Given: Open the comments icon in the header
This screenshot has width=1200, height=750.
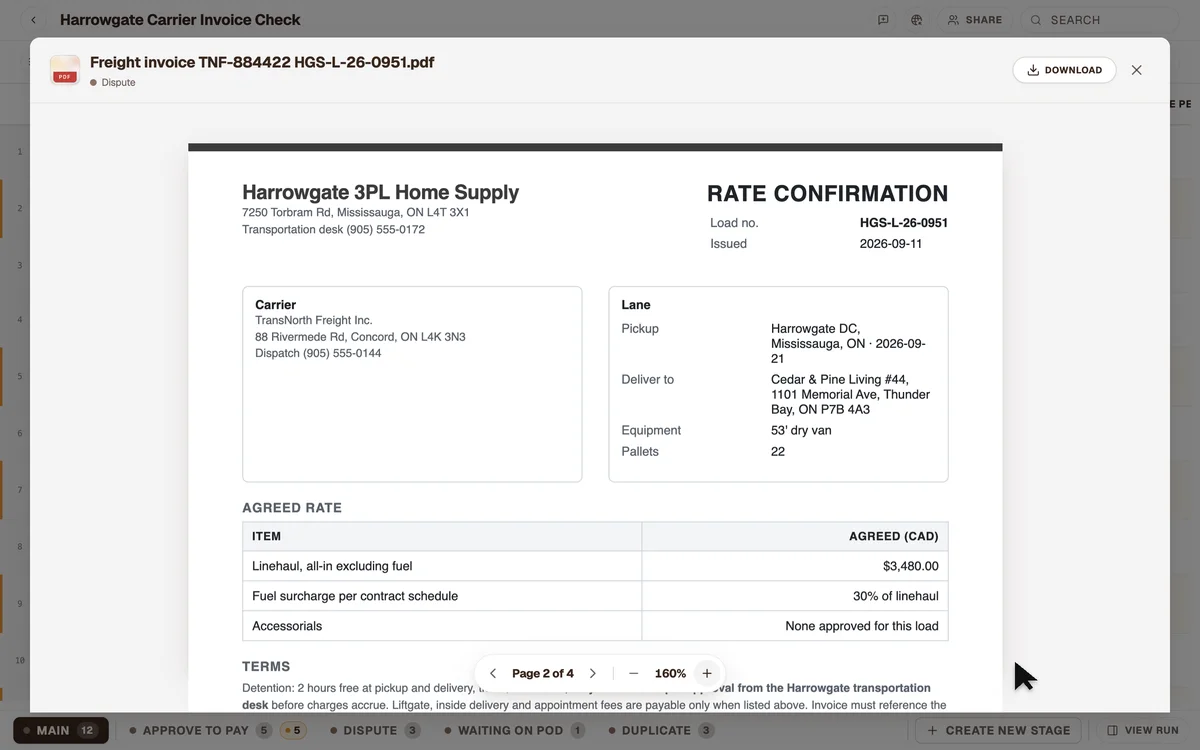Looking at the screenshot, I should 883,20.
